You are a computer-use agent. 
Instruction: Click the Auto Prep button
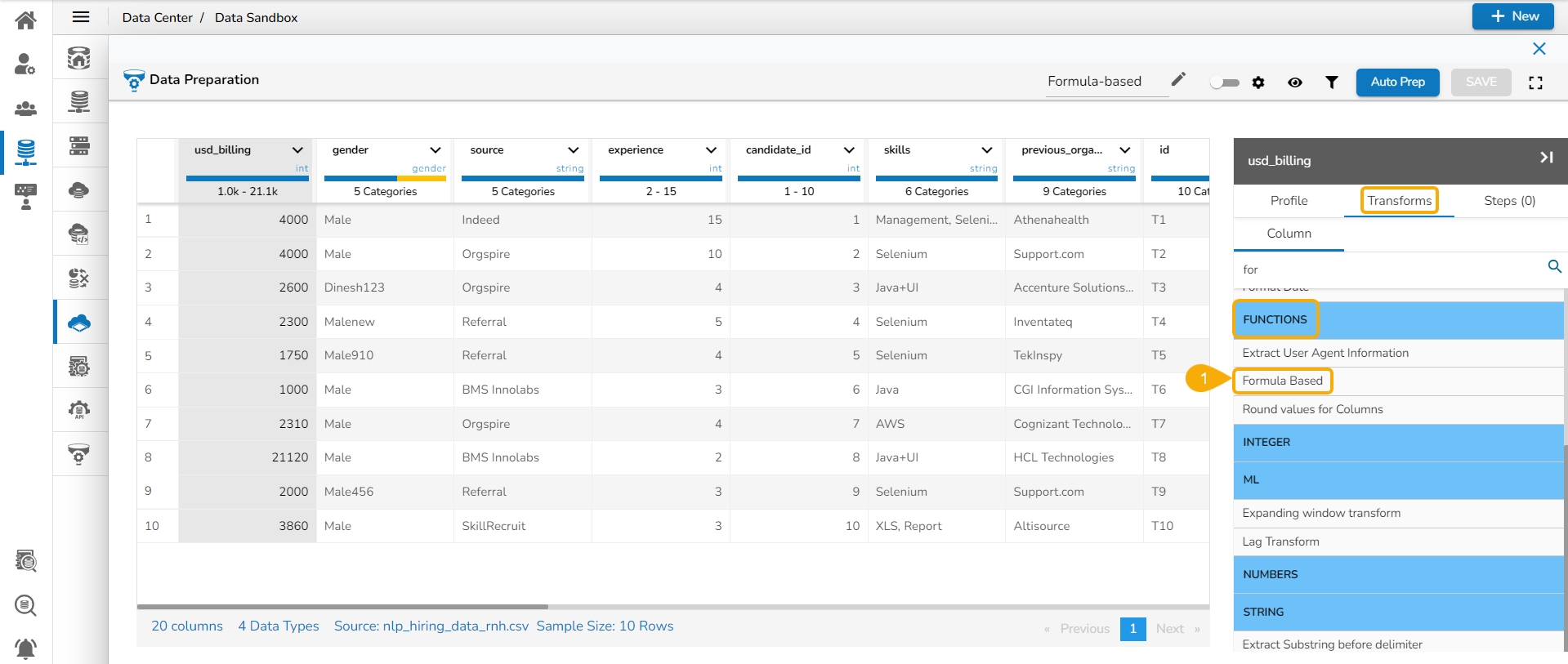coord(1397,82)
